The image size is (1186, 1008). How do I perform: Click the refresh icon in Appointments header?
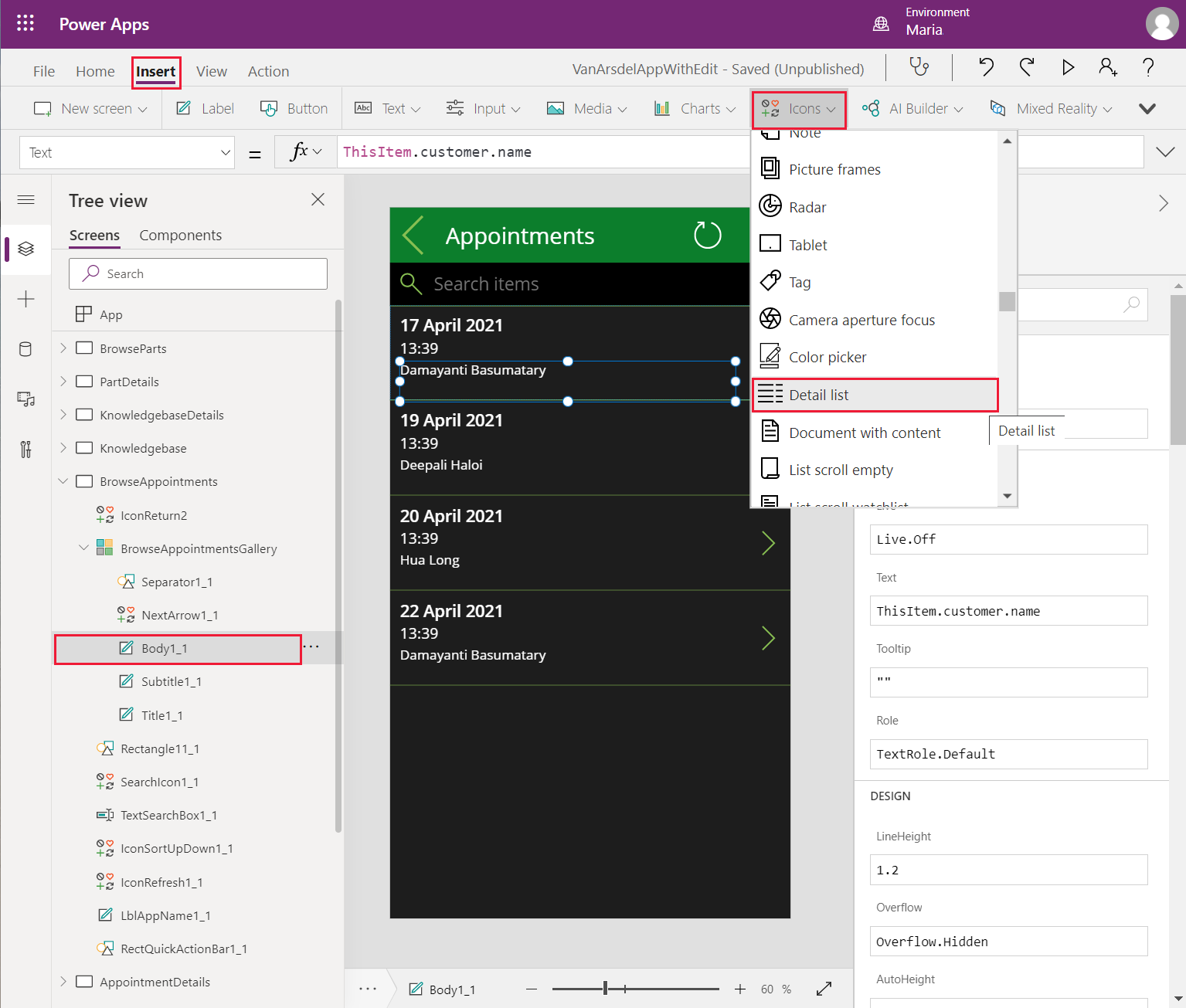click(x=707, y=235)
